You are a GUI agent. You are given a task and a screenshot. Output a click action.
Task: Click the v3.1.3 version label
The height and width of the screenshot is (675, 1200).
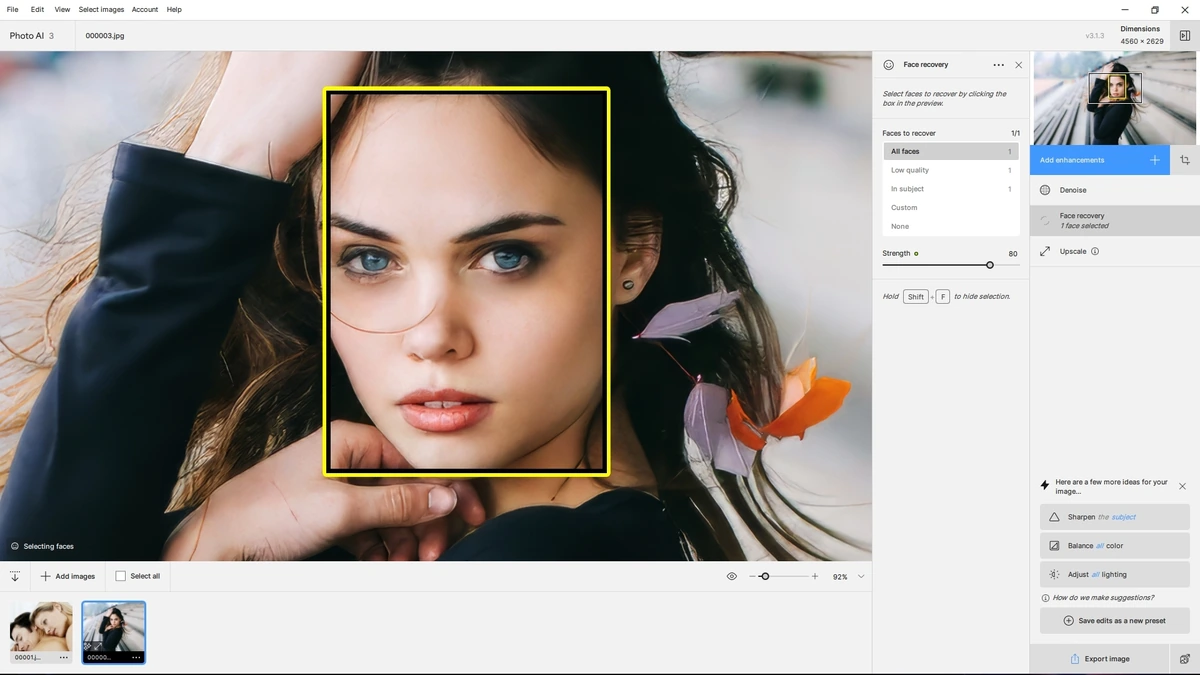(x=1095, y=36)
